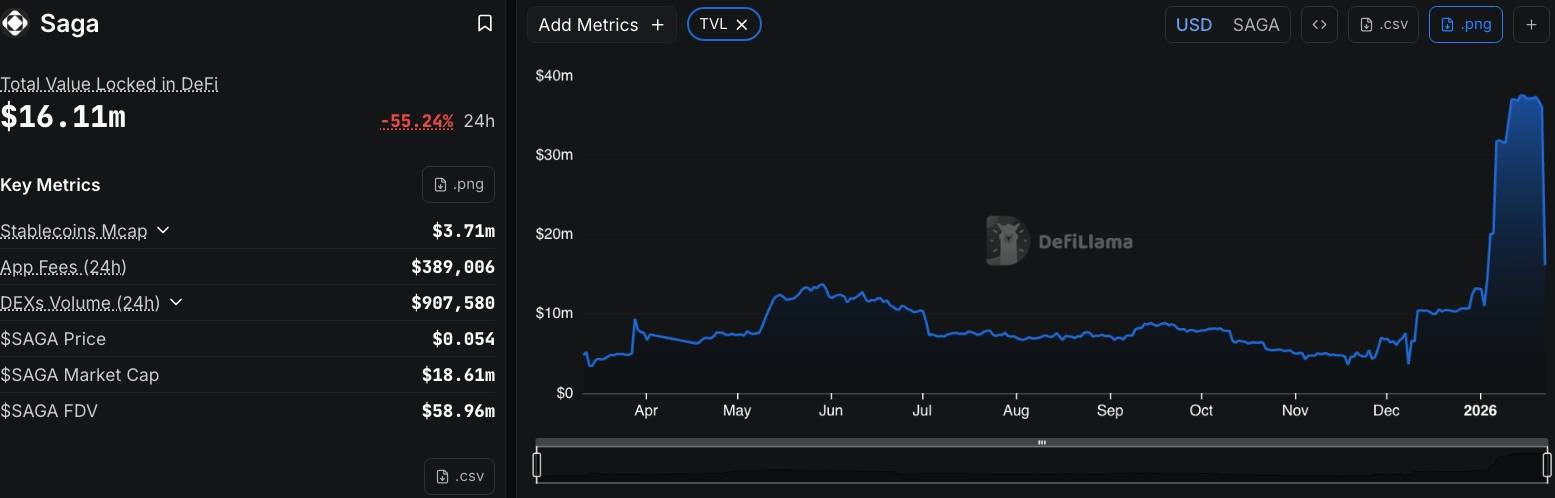The image size is (1555, 498).
Task: Download chart data as .csv
Action: tap(1383, 25)
